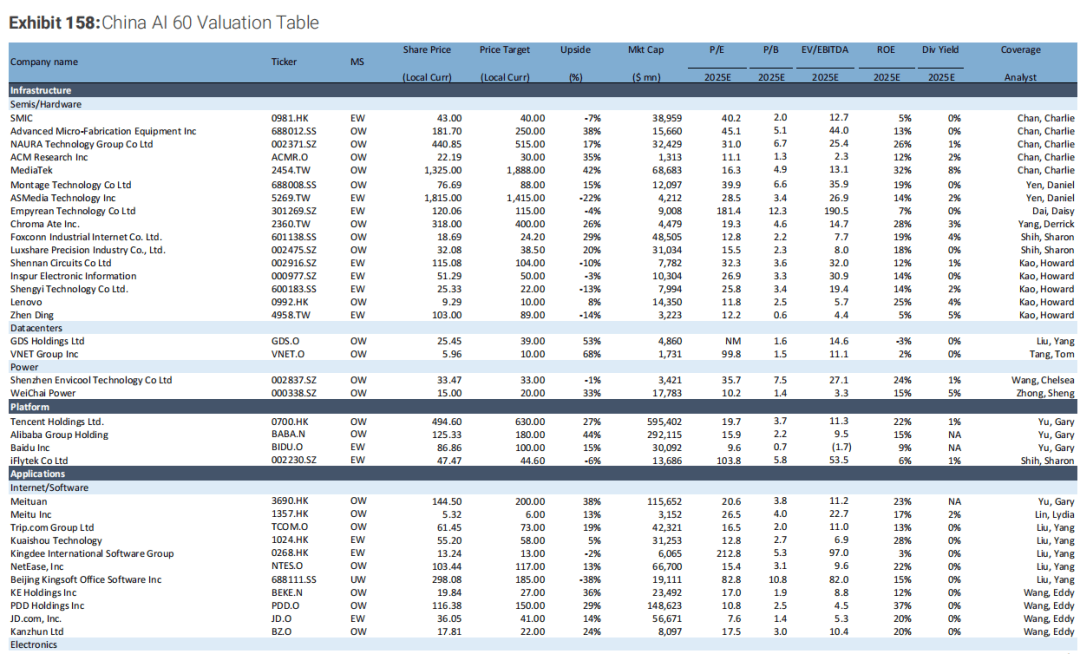The height and width of the screenshot is (654, 1080).
Task: Click the ticker "BABA.N"
Action: [x=287, y=434]
